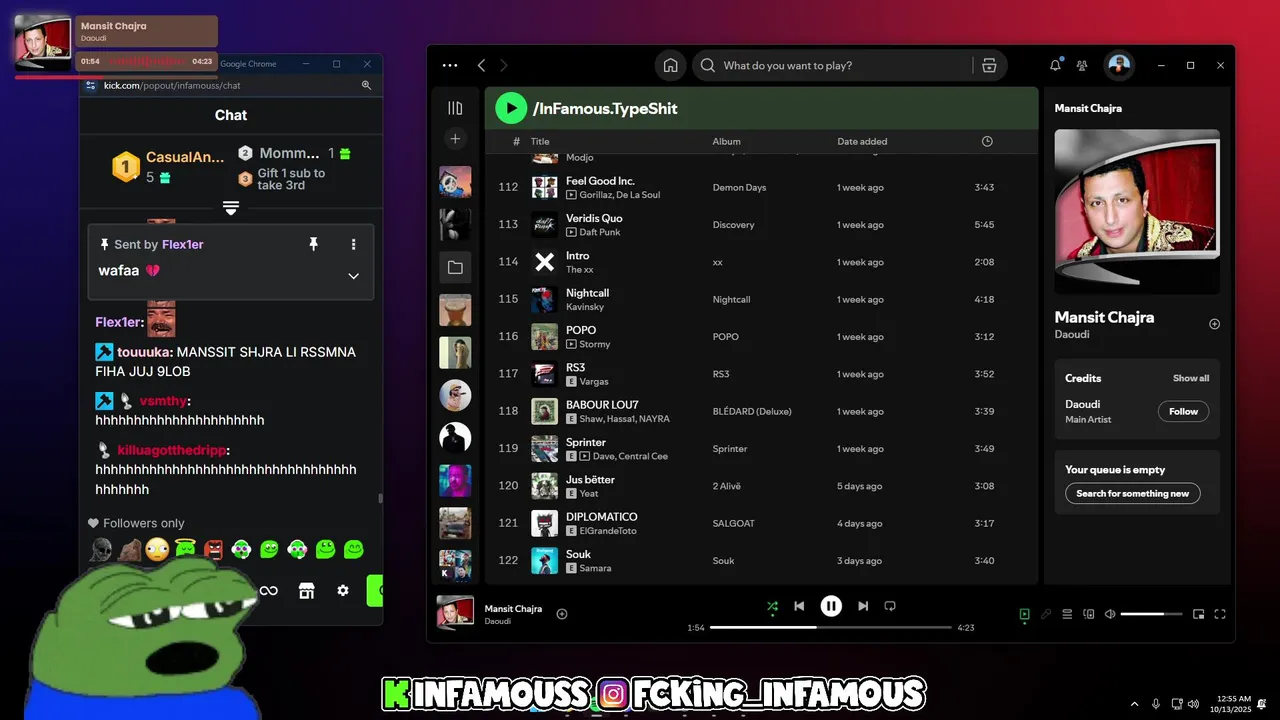Click Search for something new

click(1132, 493)
